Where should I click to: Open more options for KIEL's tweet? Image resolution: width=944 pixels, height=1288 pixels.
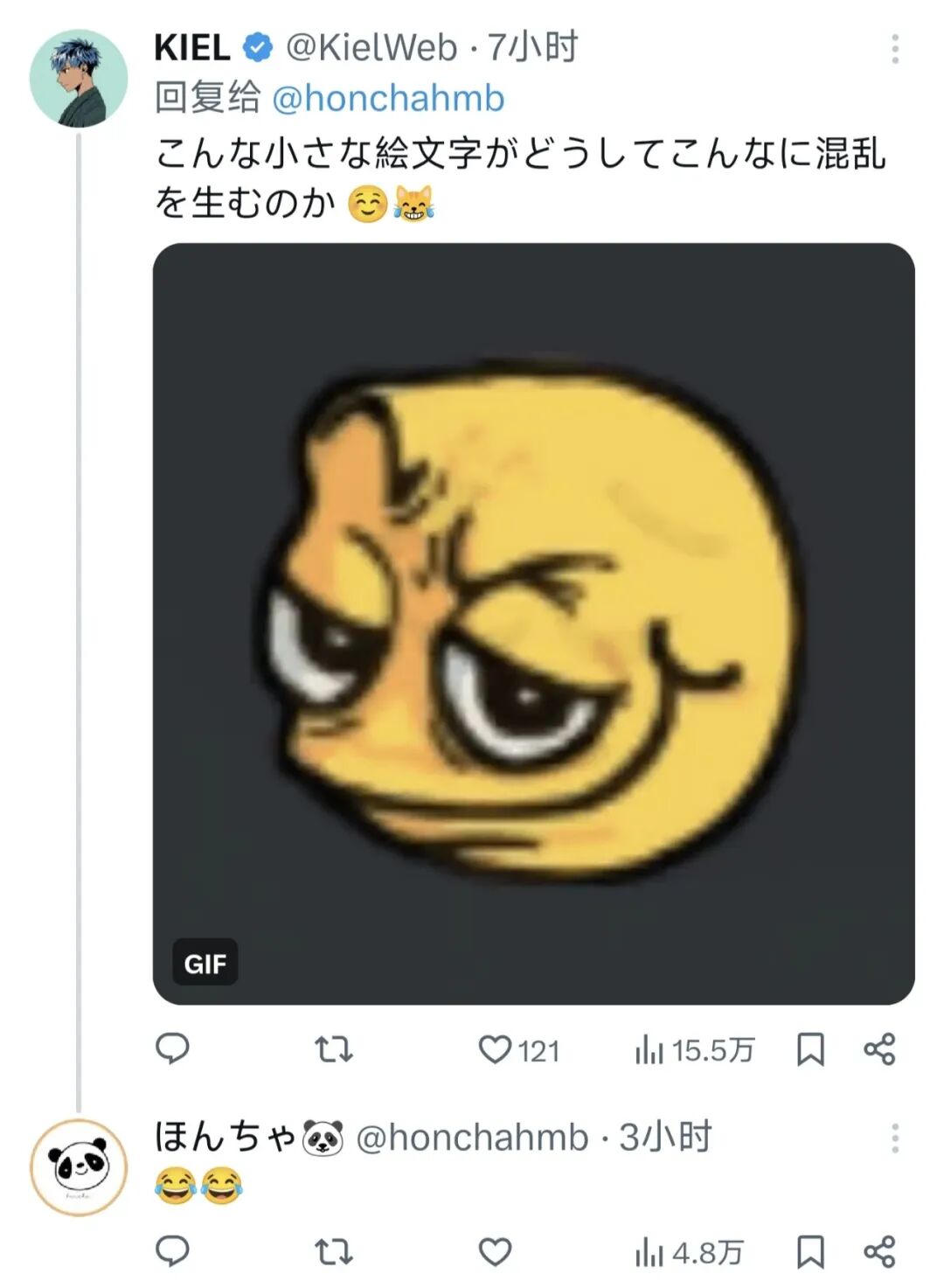click(x=894, y=49)
